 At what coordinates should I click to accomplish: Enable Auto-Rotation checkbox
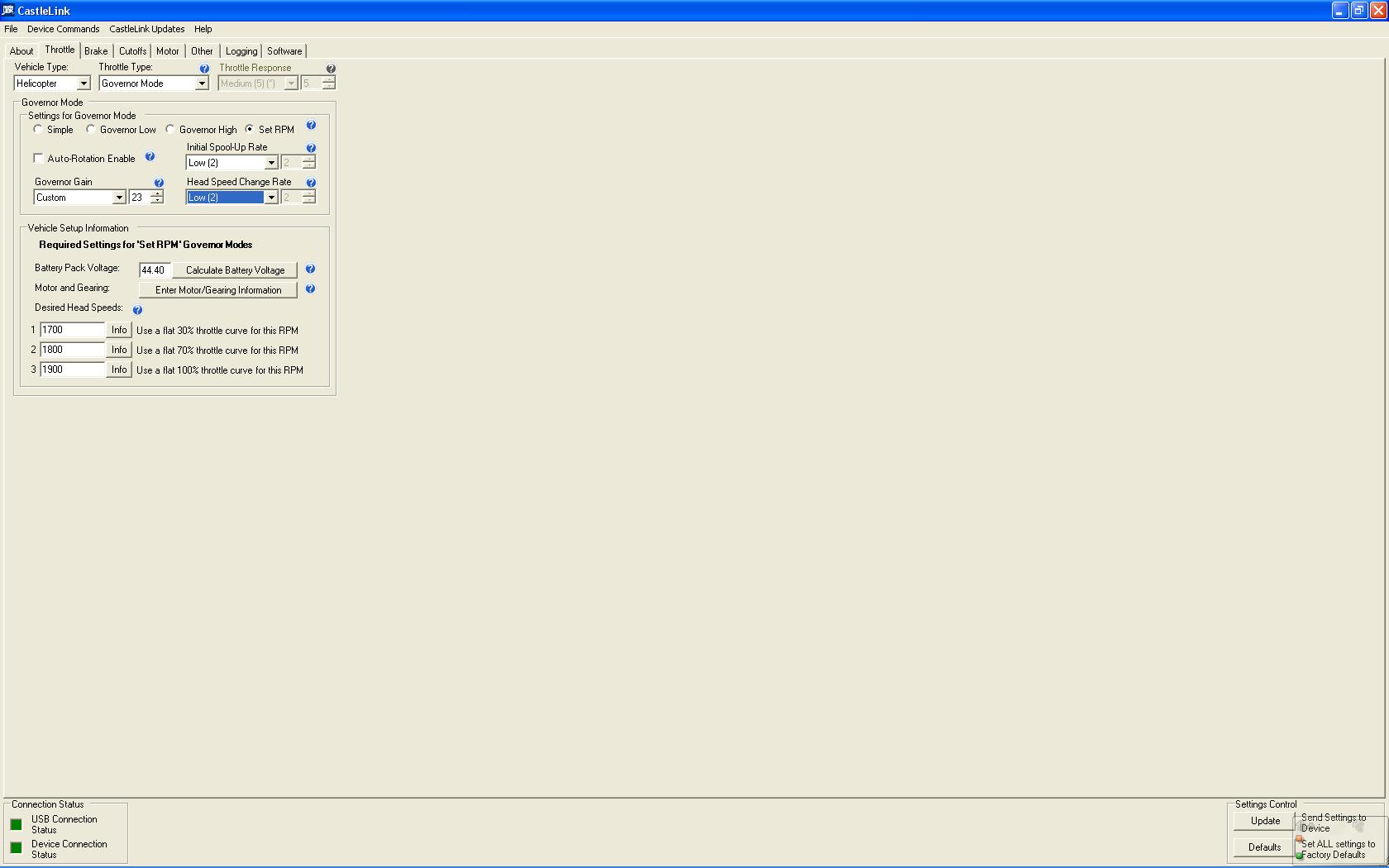pos(38,158)
